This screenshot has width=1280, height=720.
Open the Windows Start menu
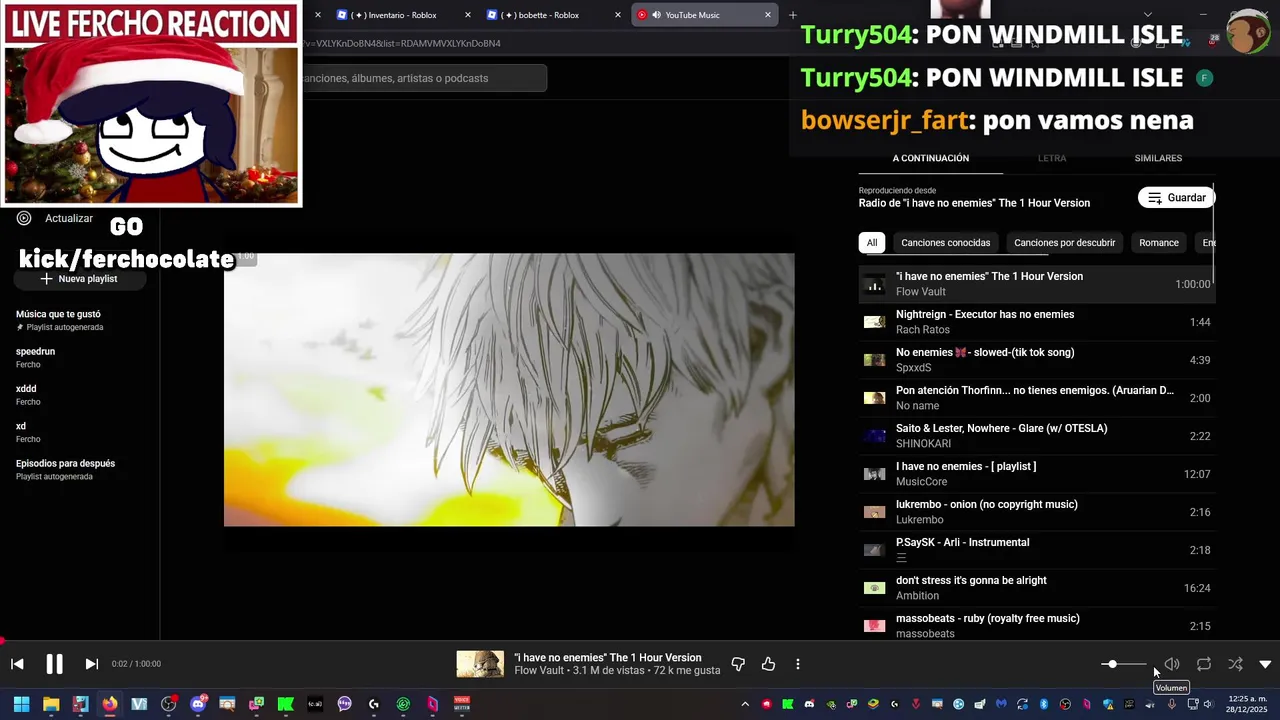click(21, 704)
